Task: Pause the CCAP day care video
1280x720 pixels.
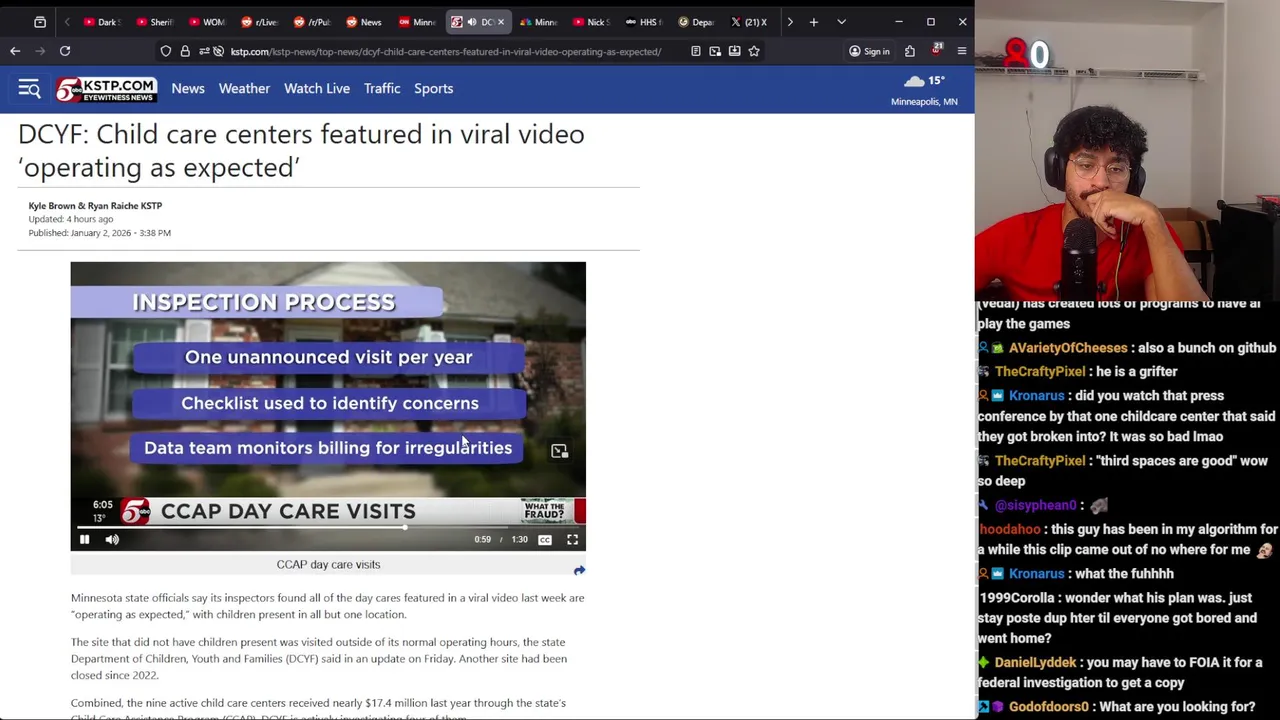Action: click(x=84, y=540)
